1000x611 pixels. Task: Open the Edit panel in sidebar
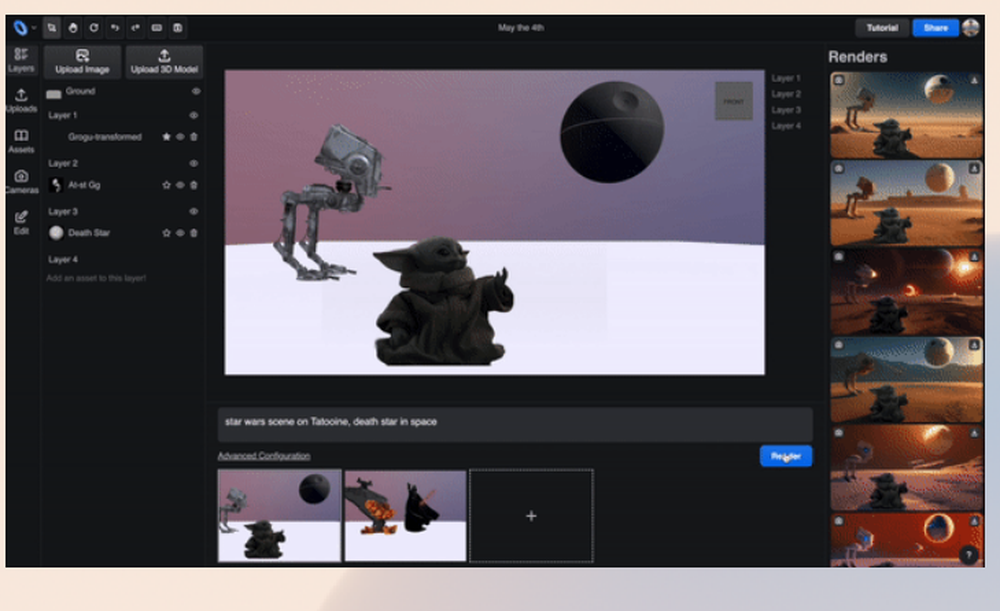(x=21, y=222)
